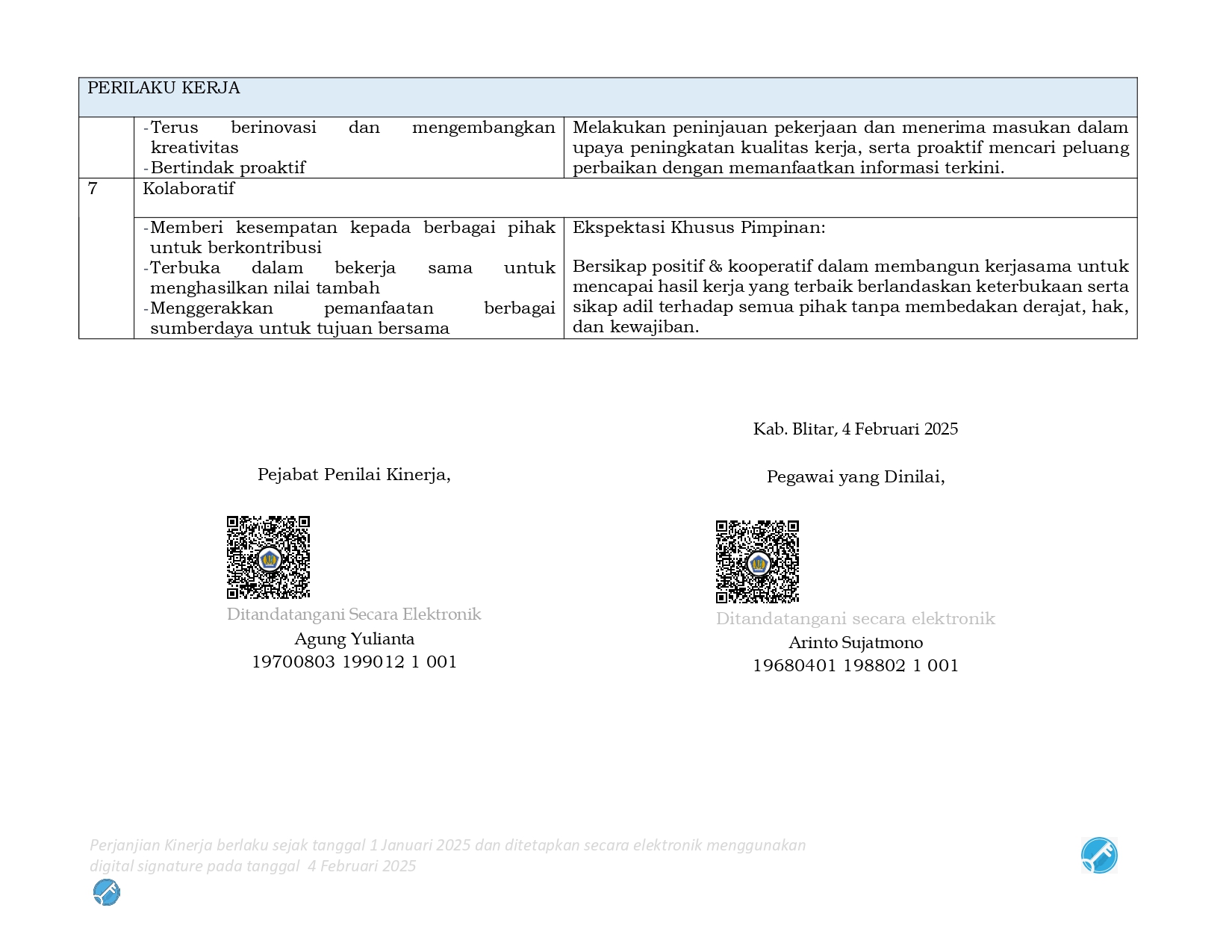Click the emblem inside the left QR code
1232x952 pixels.
point(269,559)
